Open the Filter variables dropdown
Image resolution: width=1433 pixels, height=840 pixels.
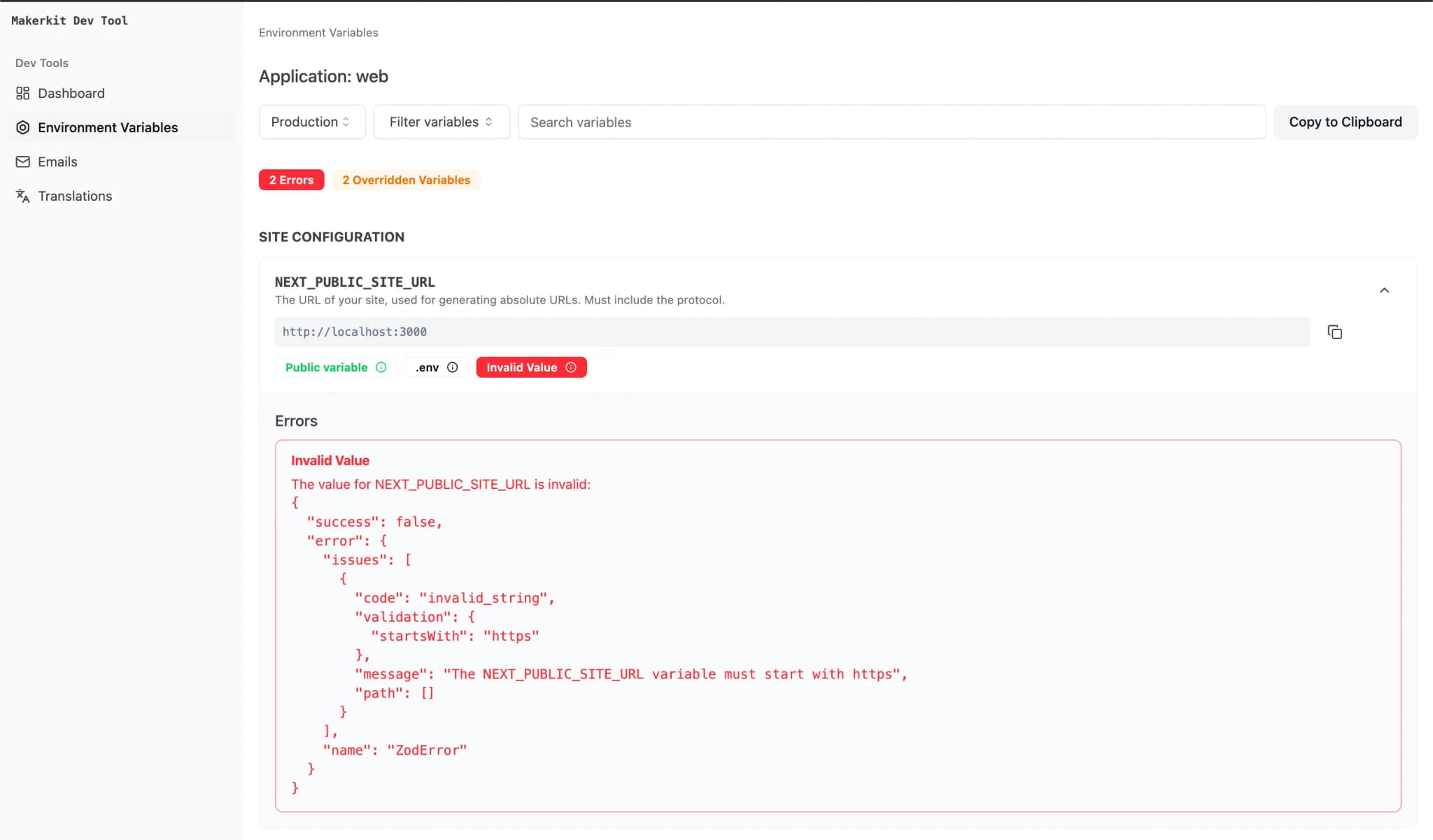pyautogui.click(x=442, y=122)
